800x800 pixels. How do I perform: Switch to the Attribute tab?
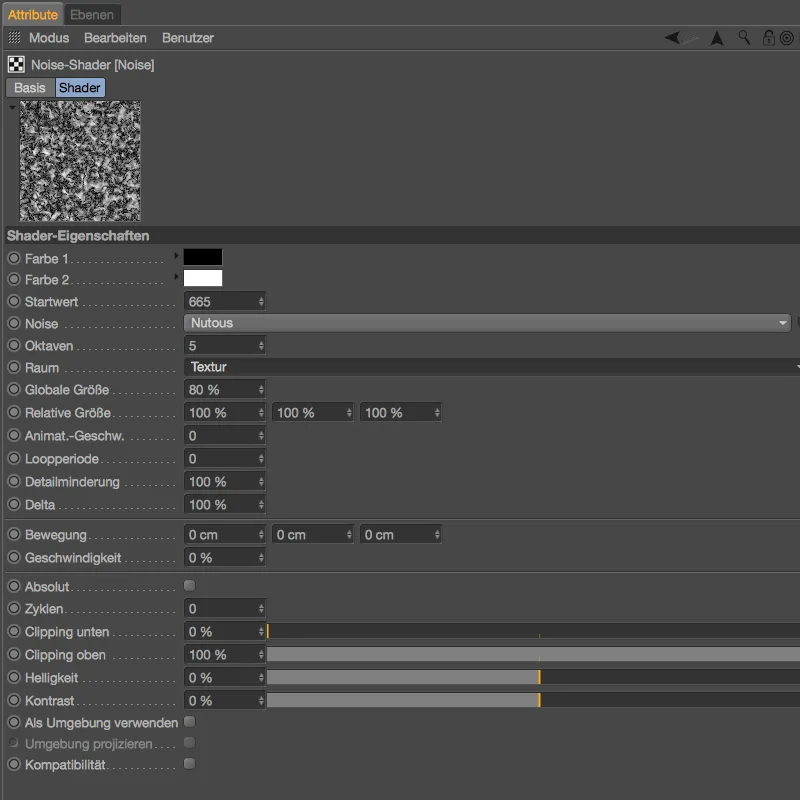[33, 15]
